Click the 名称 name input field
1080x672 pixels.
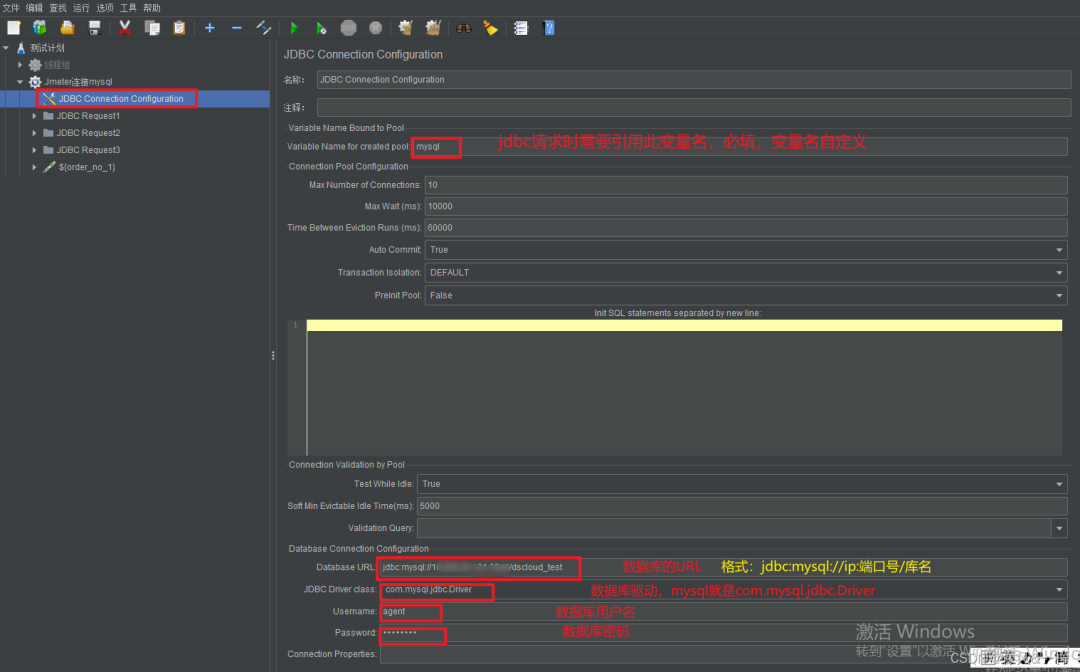coord(600,79)
